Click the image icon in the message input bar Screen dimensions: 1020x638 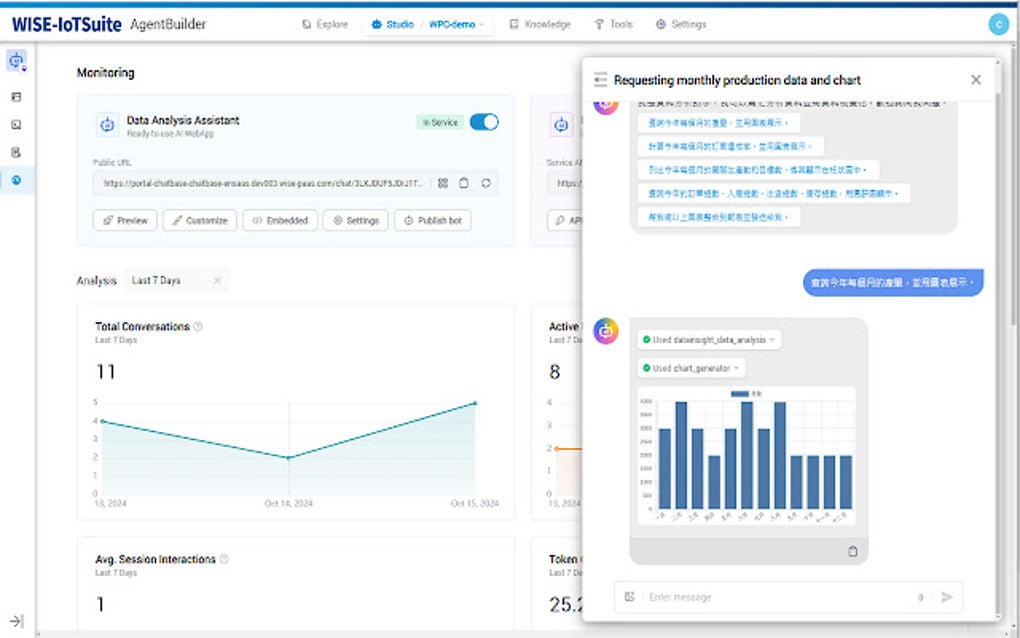pyautogui.click(x=628, y=596)
